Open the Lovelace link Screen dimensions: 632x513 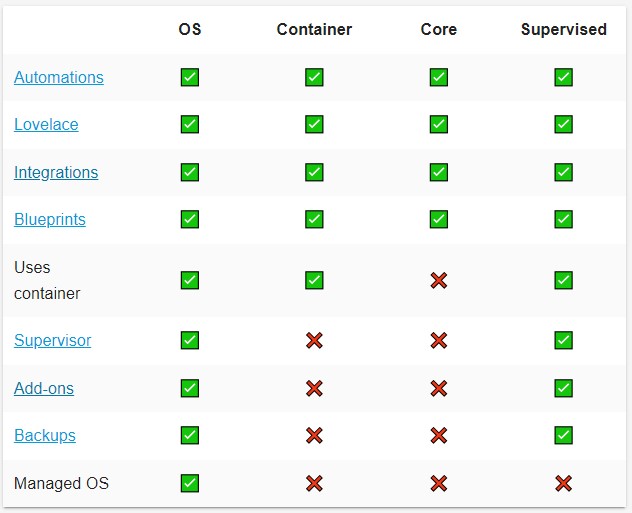46,125
